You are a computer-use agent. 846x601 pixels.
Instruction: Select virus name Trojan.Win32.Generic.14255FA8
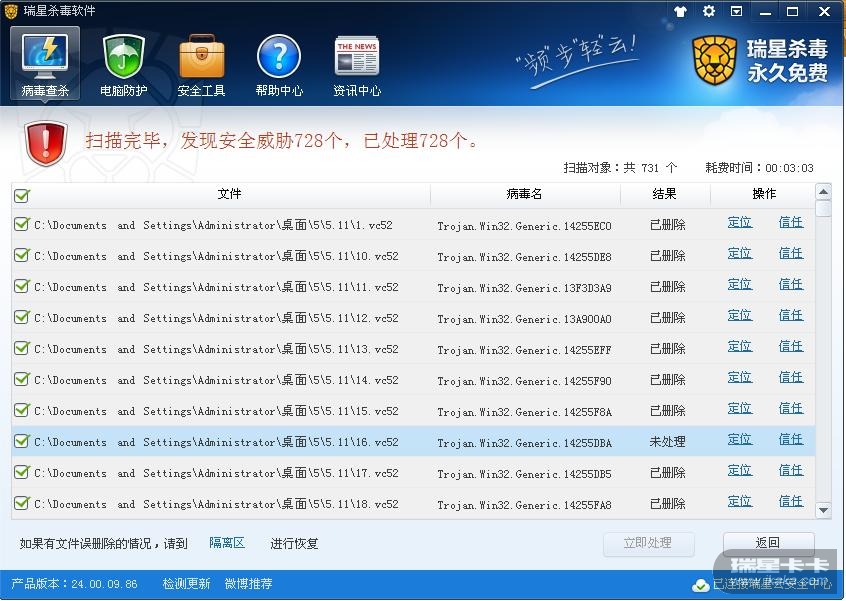coord(524,505)
